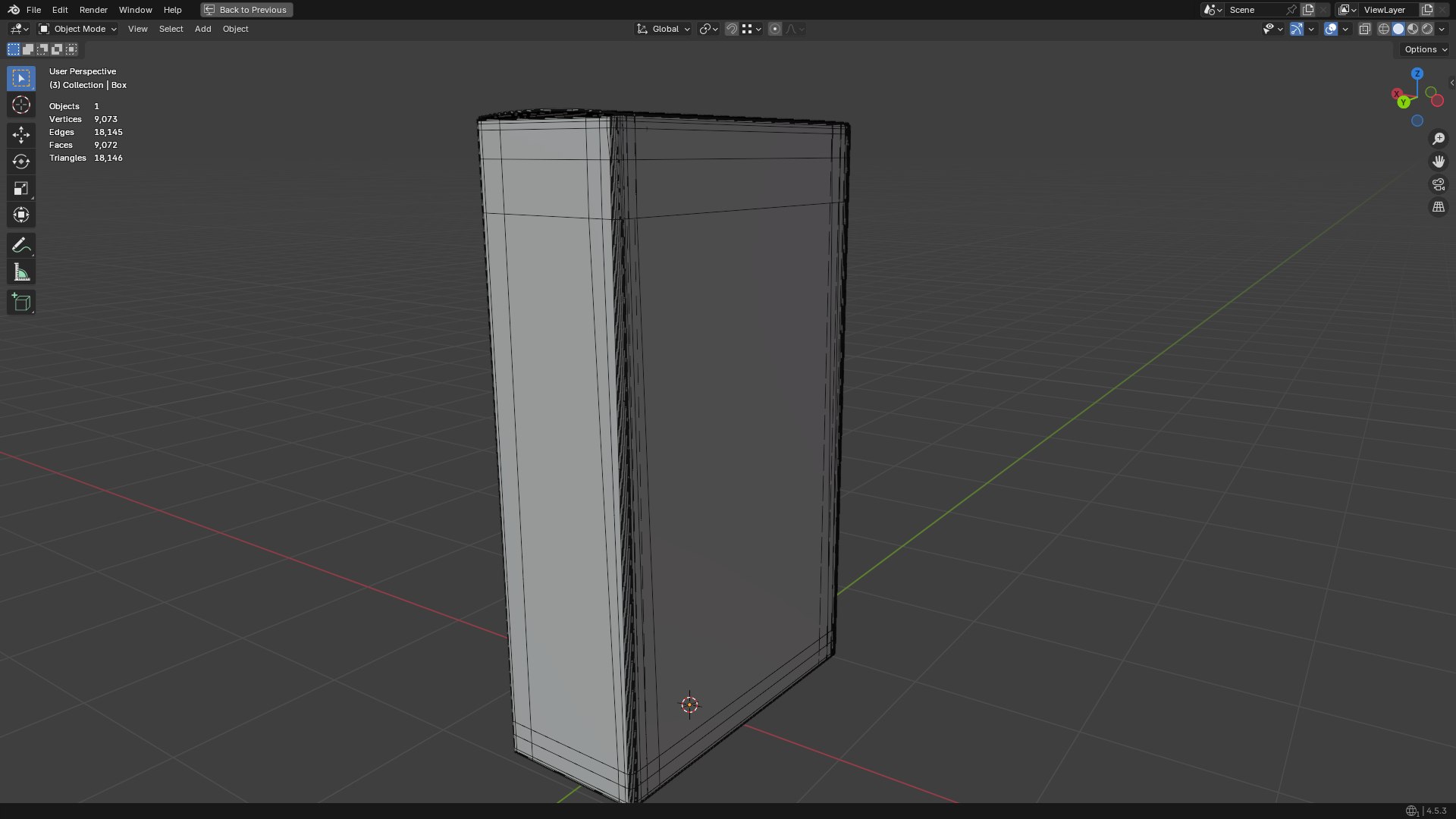Click the Blender logo menu icon
The height and width of the screenshot is (819, 1456).
click(x=14, y=10)
